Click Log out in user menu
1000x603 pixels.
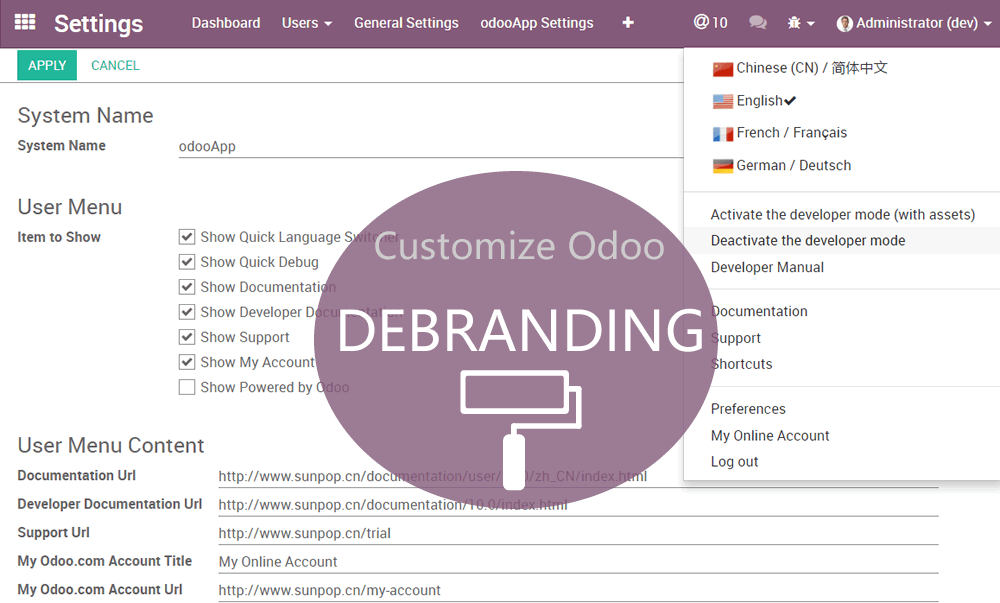tap(734, 462)
